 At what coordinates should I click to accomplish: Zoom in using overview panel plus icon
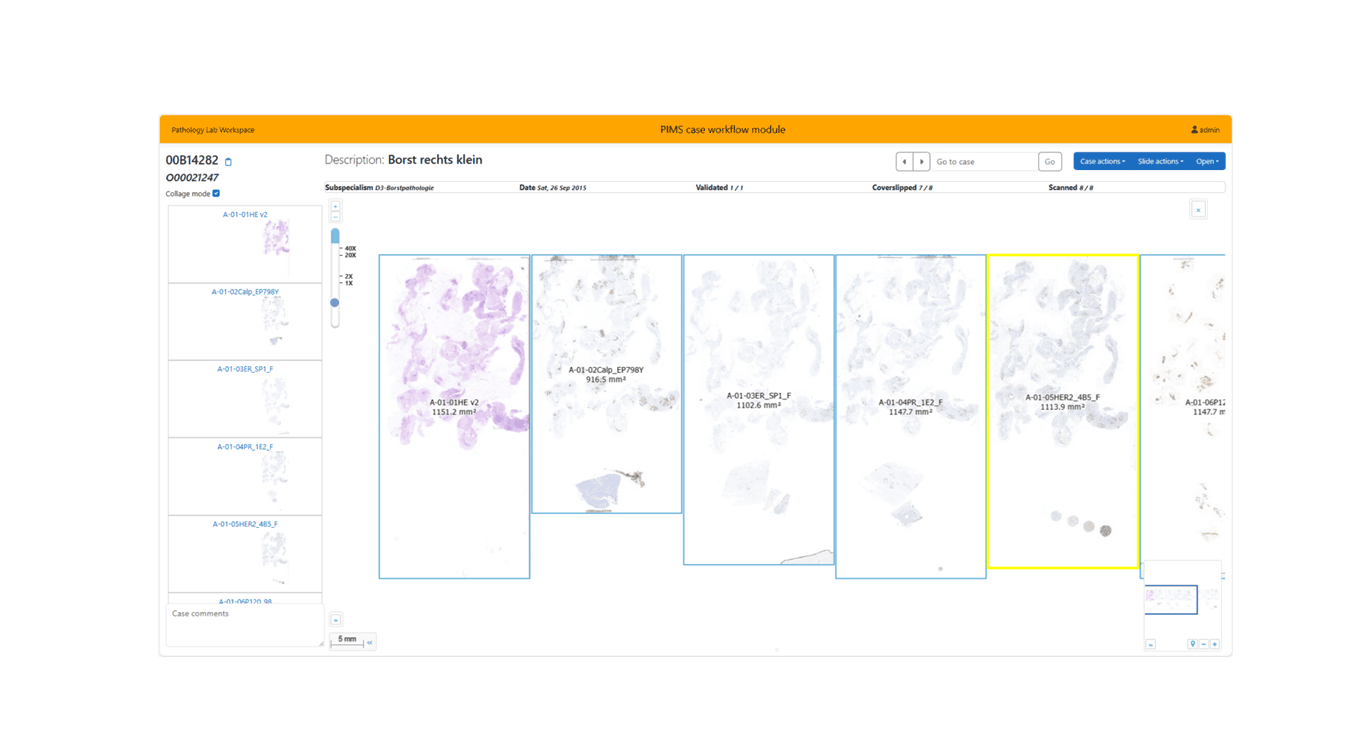coord(1215,644)
